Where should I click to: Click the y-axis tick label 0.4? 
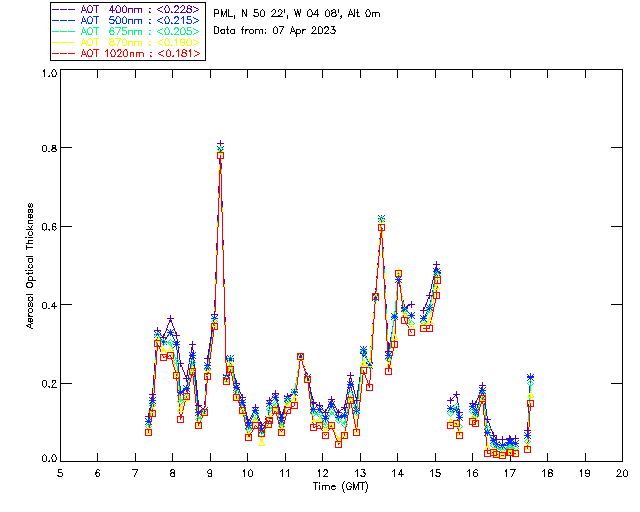[x=49, y=305]
